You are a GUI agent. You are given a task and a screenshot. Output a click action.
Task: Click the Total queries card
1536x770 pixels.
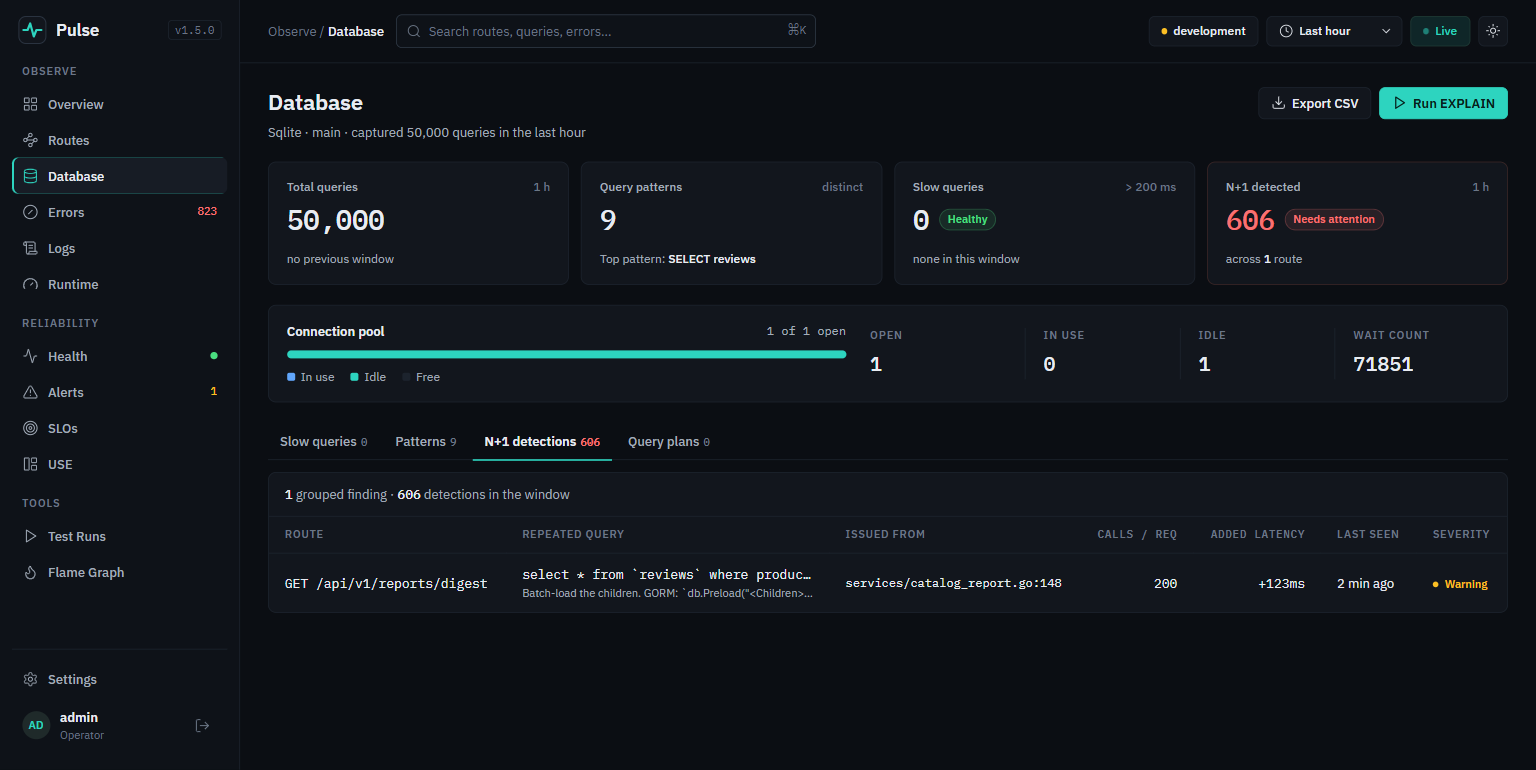click(x=418, y=223)
